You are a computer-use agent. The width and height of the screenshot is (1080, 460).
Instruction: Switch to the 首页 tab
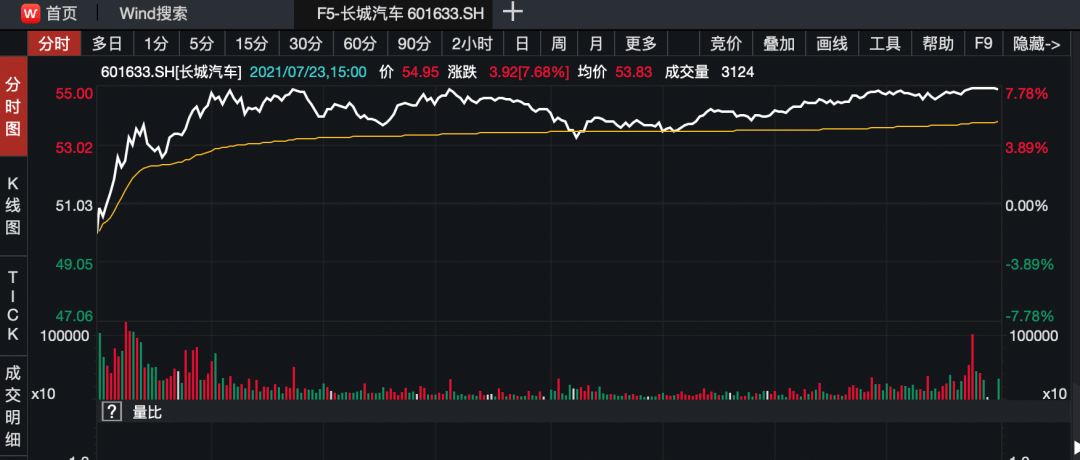(62, 13)
